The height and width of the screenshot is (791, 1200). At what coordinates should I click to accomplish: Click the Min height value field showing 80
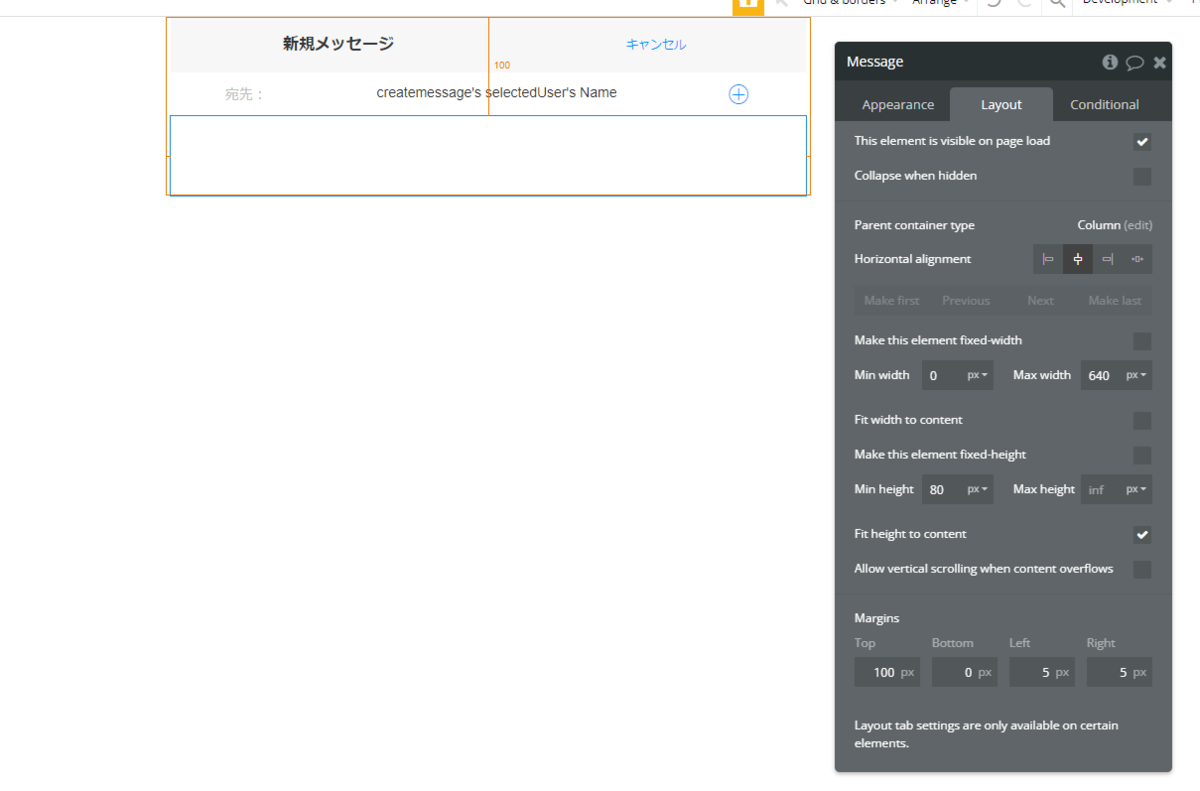[941, 489]
